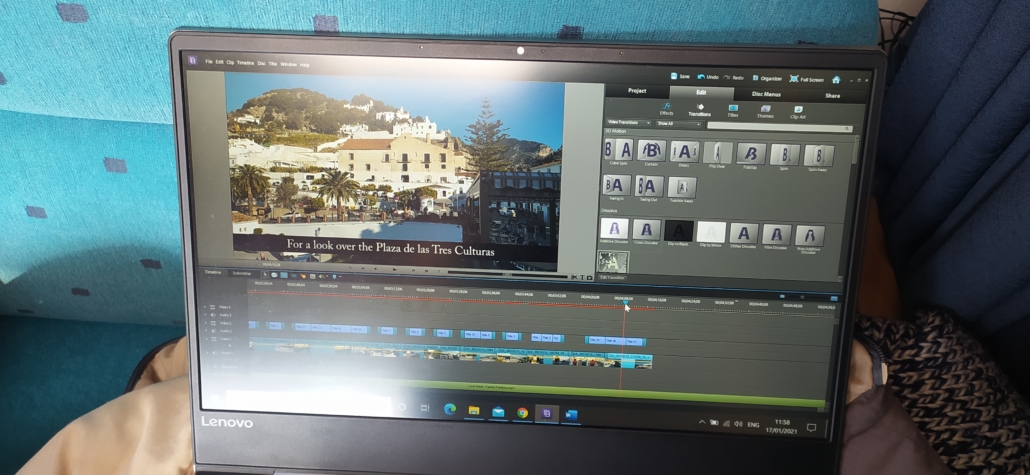The height and width of the screenshot is (475, 1030).
Task: Open Microsoft Edge from the taskbar
Action: click(x=450, y=411)
